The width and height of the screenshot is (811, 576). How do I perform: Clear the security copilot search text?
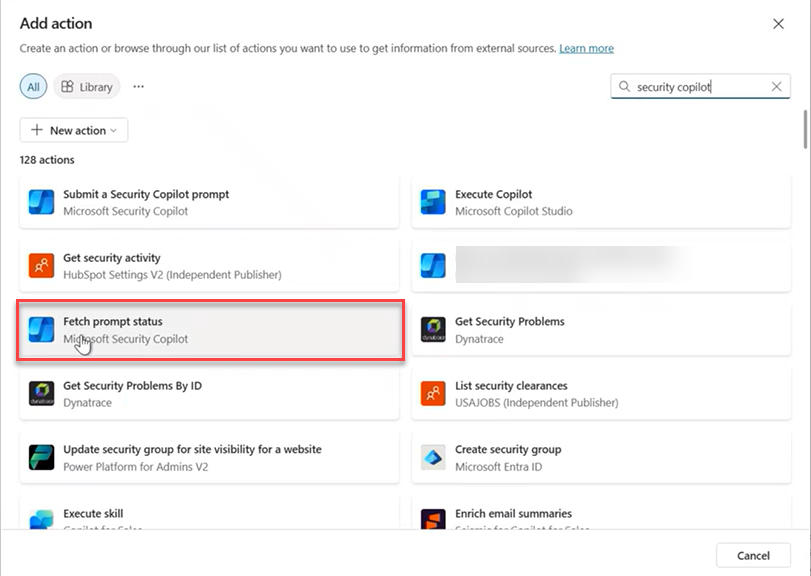(776, 86)
